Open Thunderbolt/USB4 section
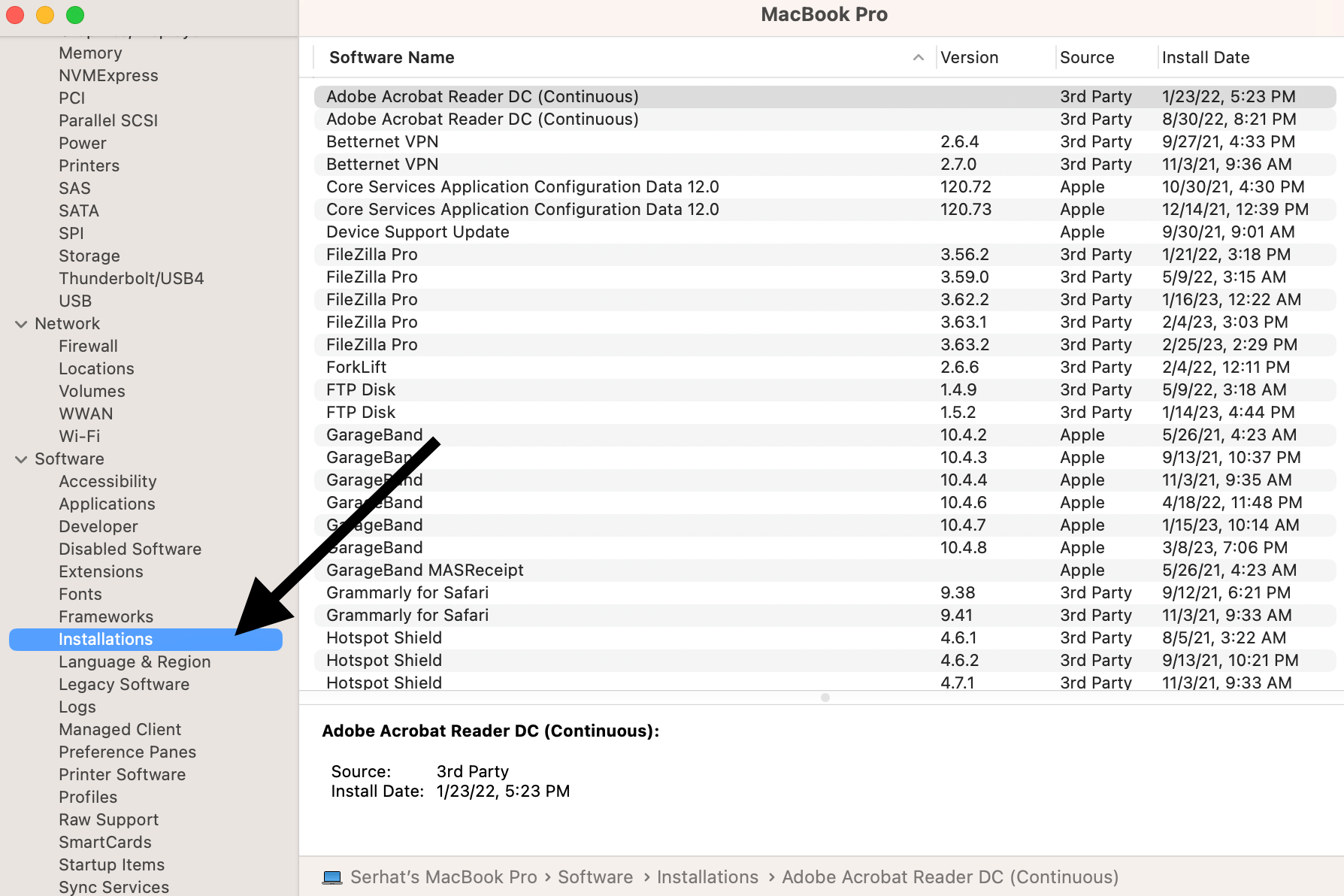 click(132, 279)
